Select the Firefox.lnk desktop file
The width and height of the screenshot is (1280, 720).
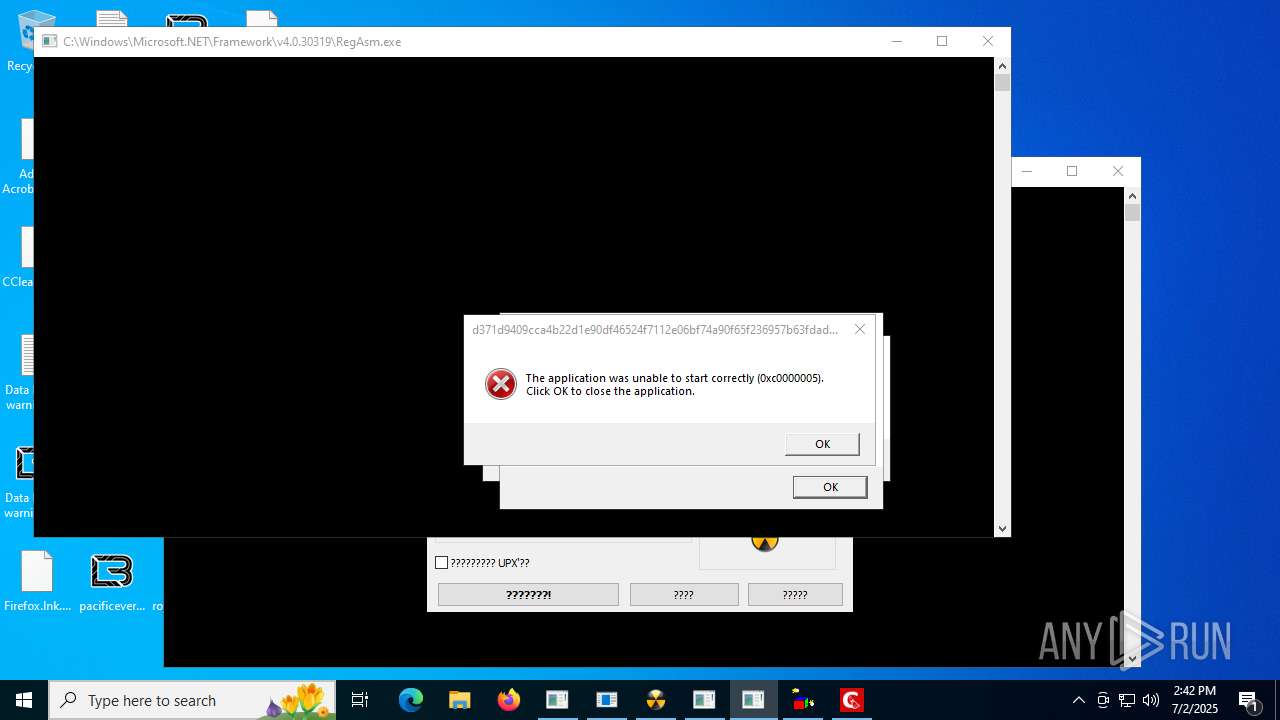click(37, 581)
